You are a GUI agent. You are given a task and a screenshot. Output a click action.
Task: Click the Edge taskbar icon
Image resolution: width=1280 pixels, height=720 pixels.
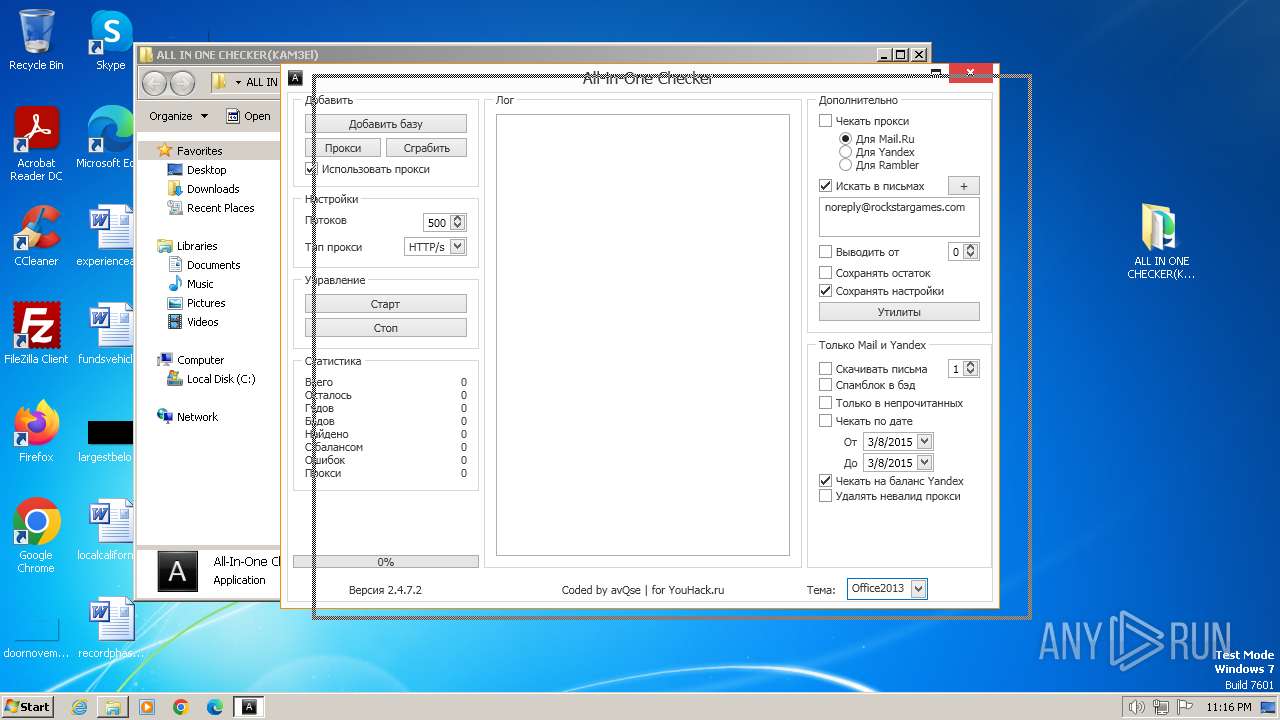pyautogui.click(x=215, y=707)
